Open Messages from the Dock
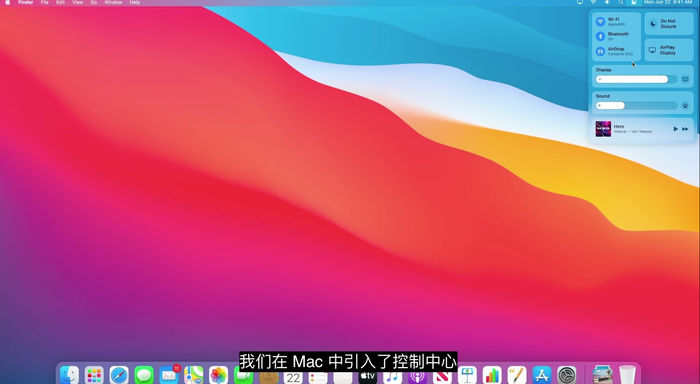Screen dimensions: 700x384 click(x=144, y=375)
